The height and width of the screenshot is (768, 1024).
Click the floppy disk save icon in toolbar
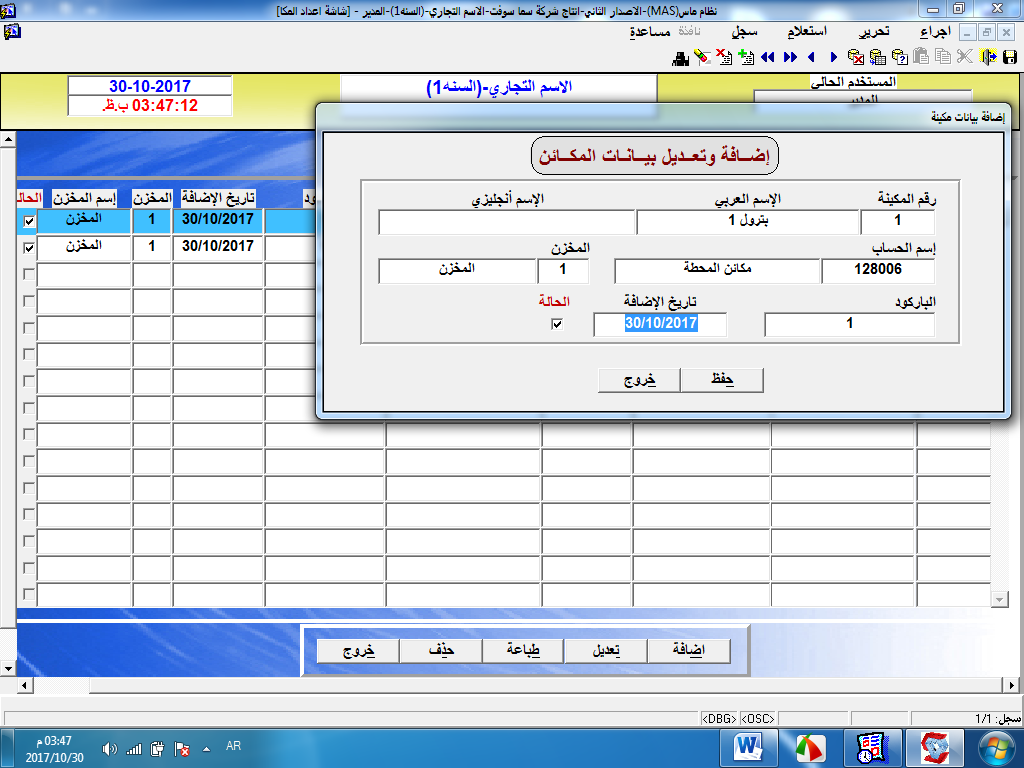pos(1008,57)
